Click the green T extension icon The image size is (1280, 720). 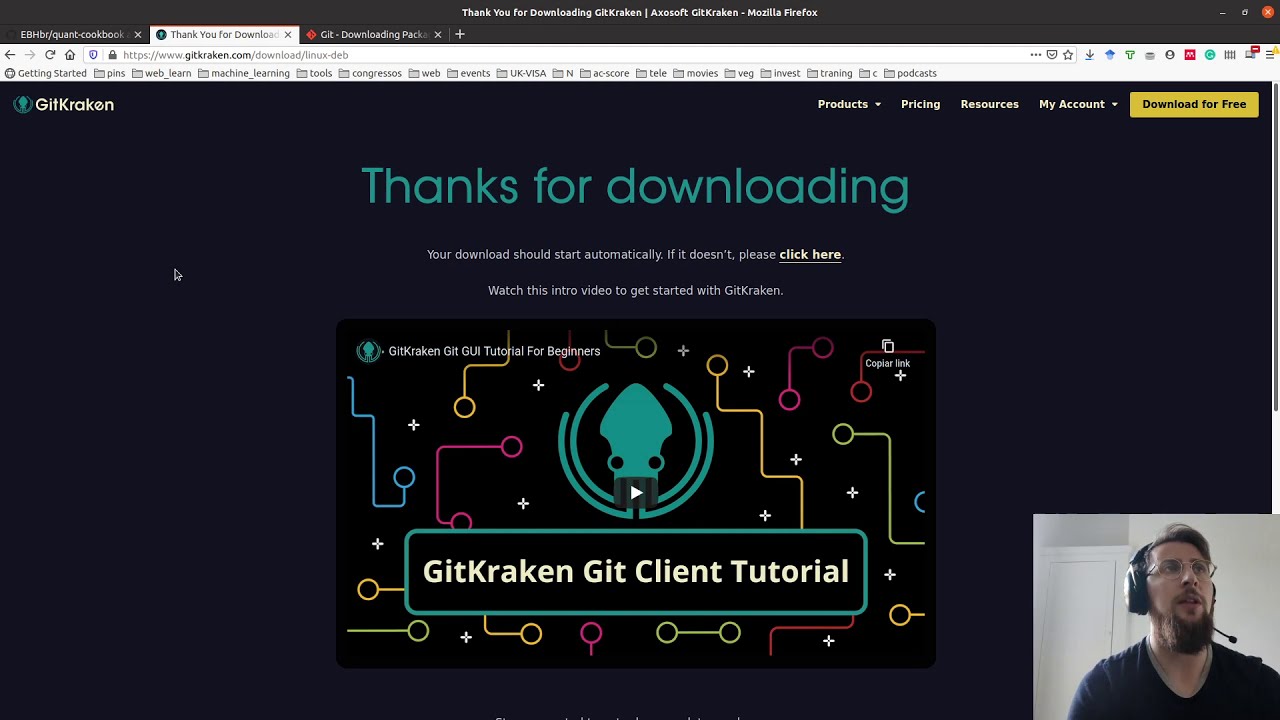[x=1130, y=55]
